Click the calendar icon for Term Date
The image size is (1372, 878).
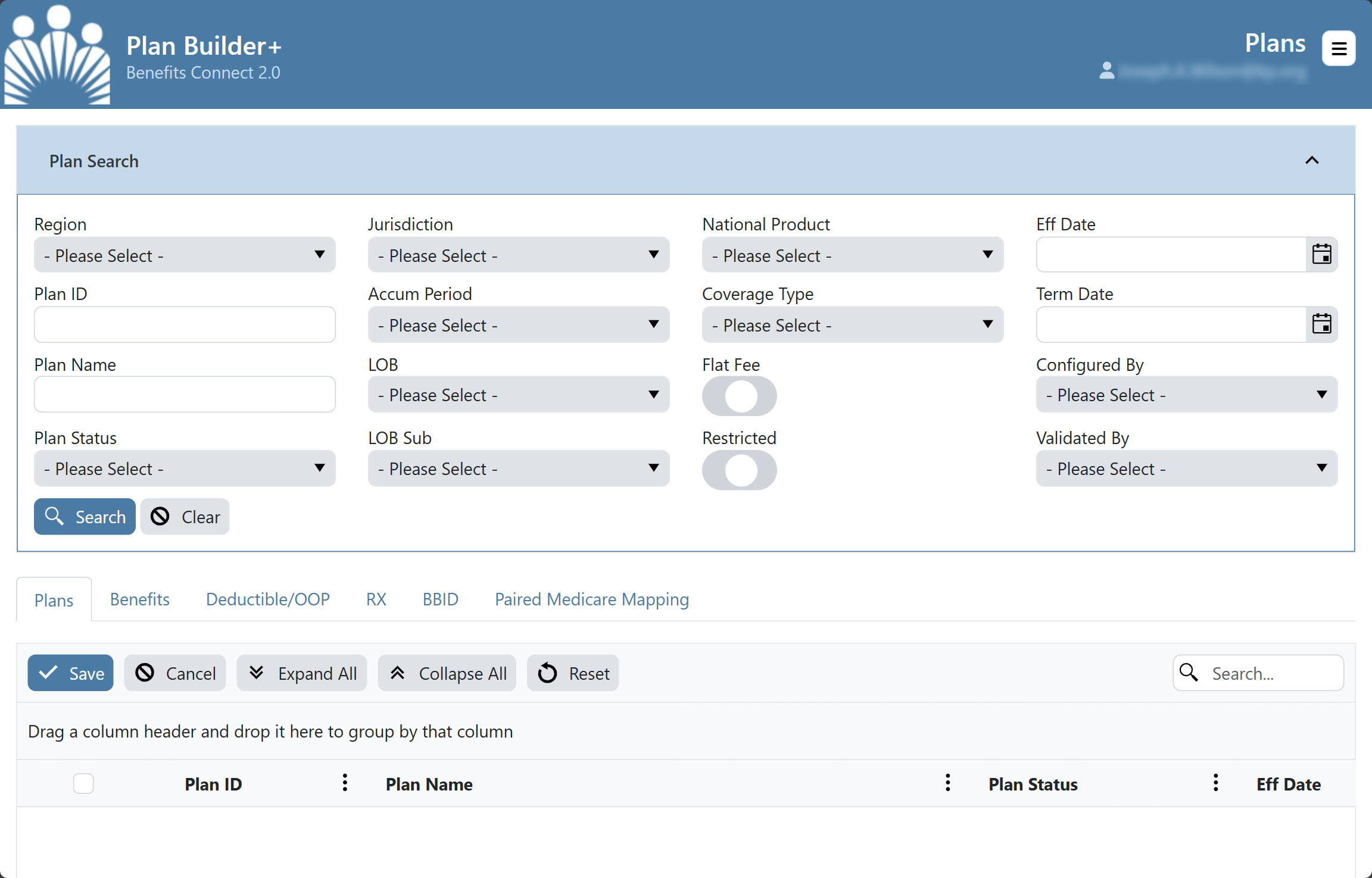click(1322, 324)
